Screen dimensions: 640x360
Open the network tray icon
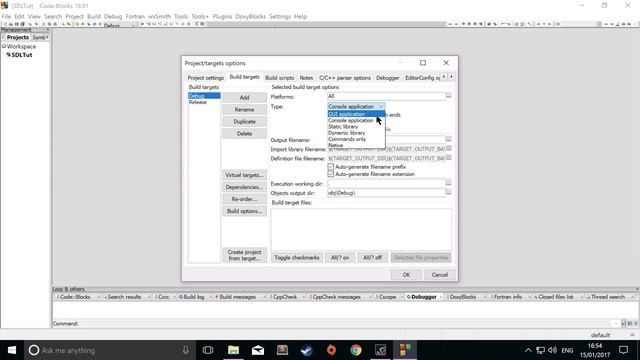[x=540, y=350]
